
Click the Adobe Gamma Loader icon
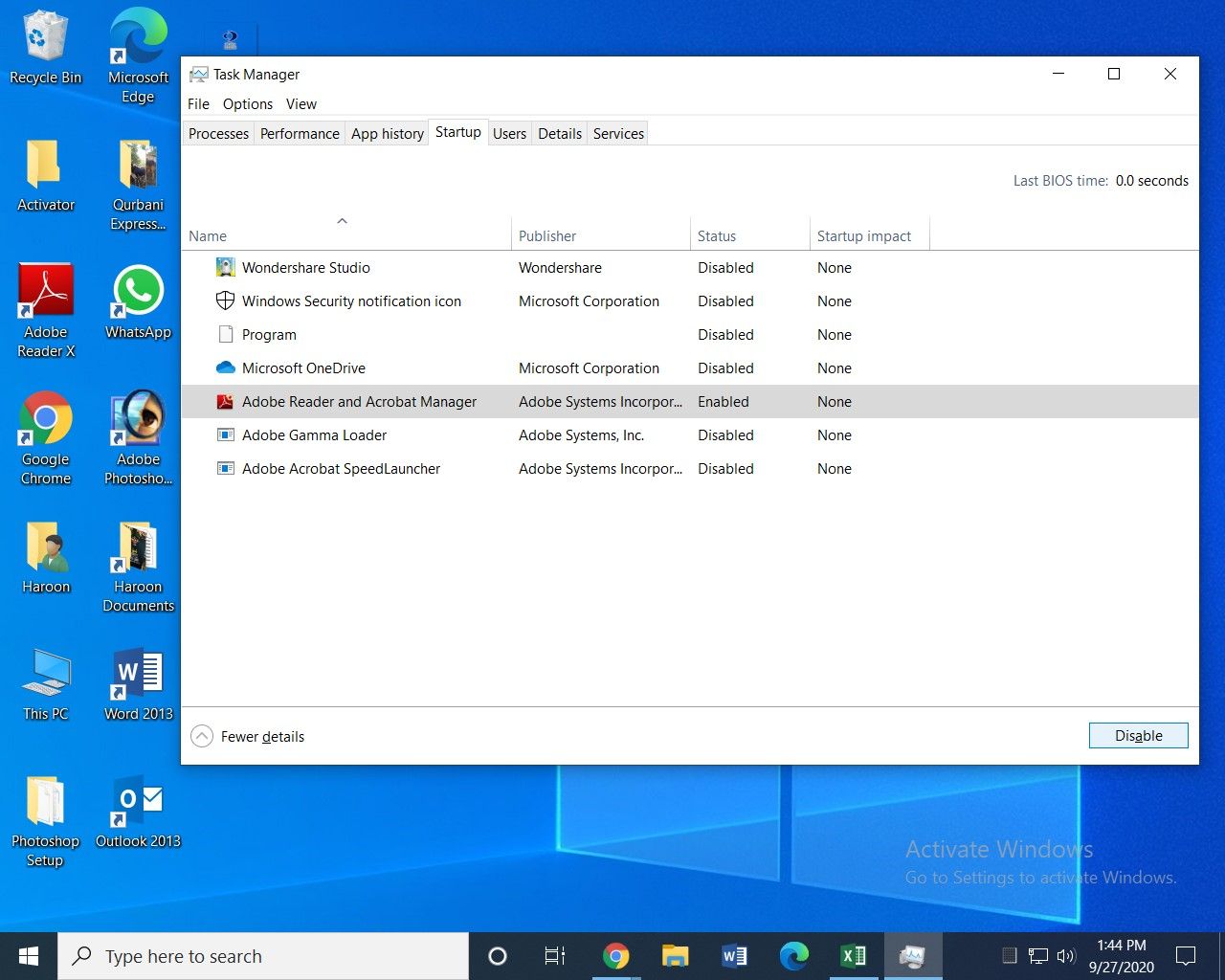point(225,435)
